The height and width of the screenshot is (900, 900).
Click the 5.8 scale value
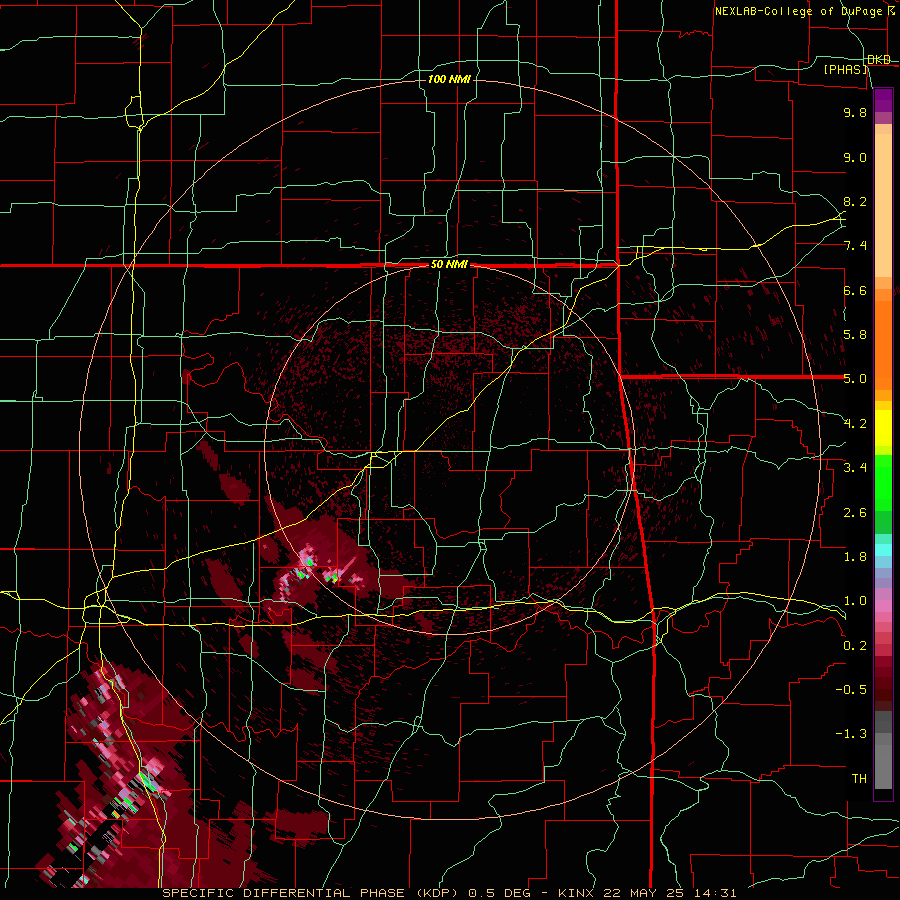pos(855,335)
